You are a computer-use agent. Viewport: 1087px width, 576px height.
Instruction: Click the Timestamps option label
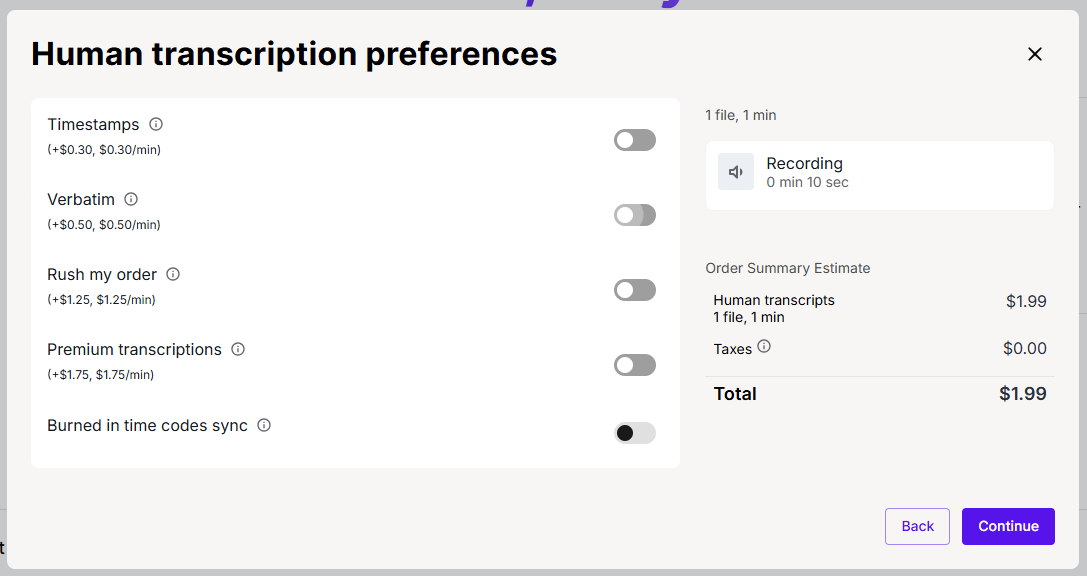coord(93,124)
